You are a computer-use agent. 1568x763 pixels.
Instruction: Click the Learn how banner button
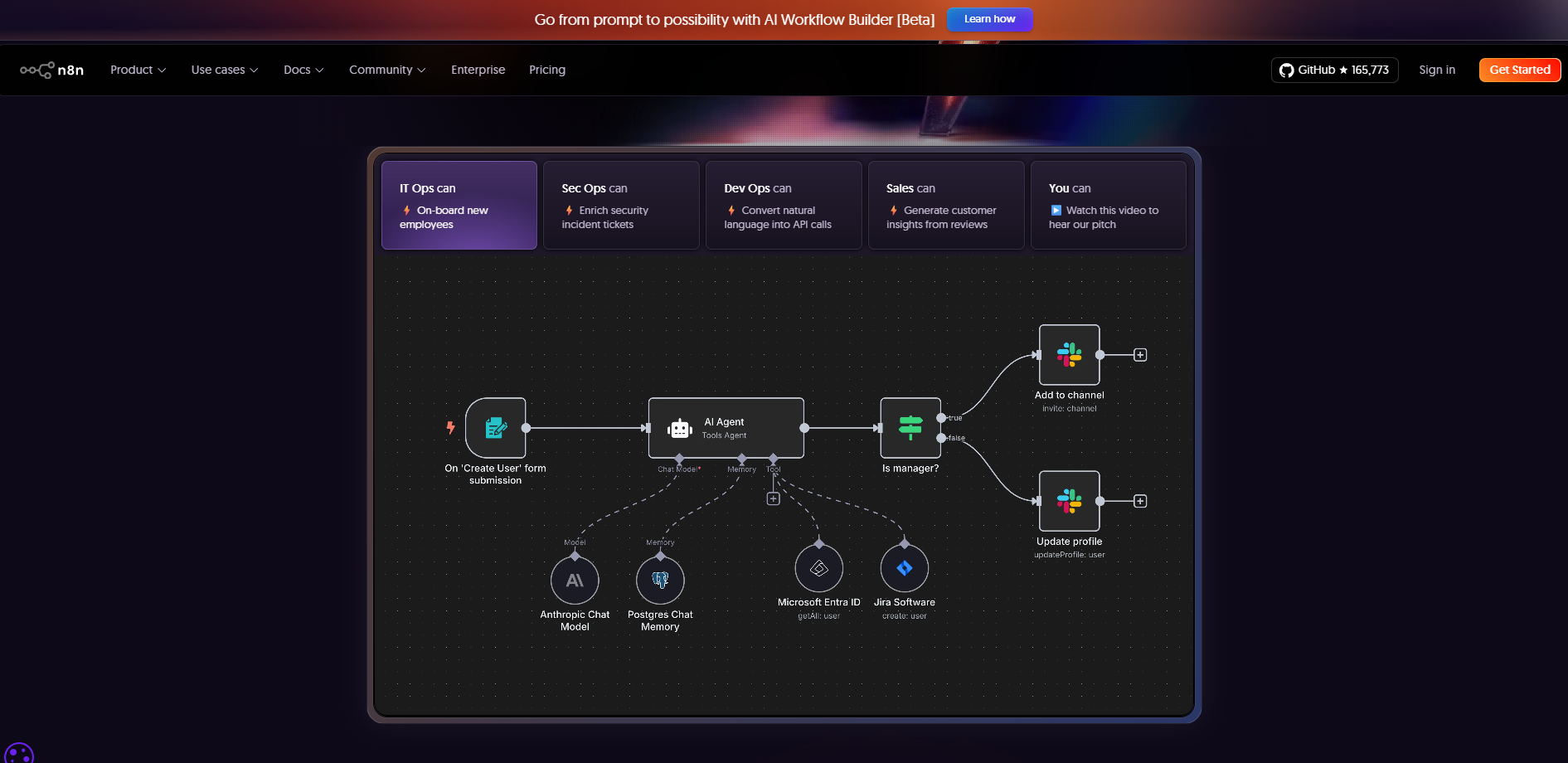[x=989, y=19]
